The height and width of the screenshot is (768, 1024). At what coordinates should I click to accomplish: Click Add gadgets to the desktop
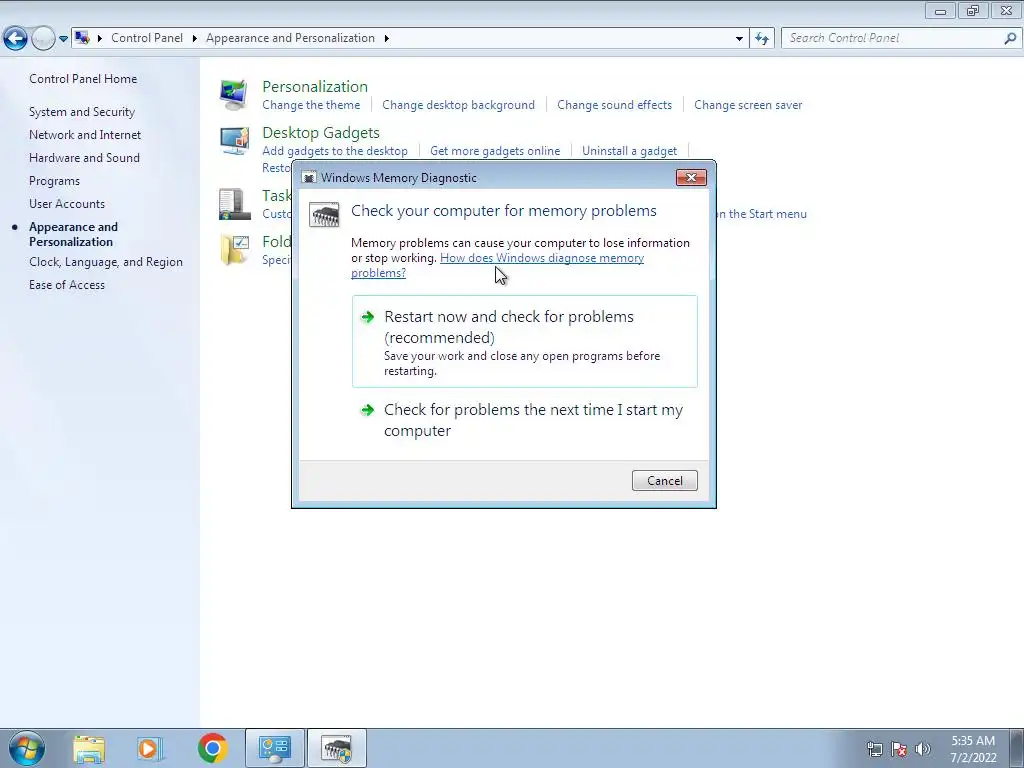(x=335, y=151)
